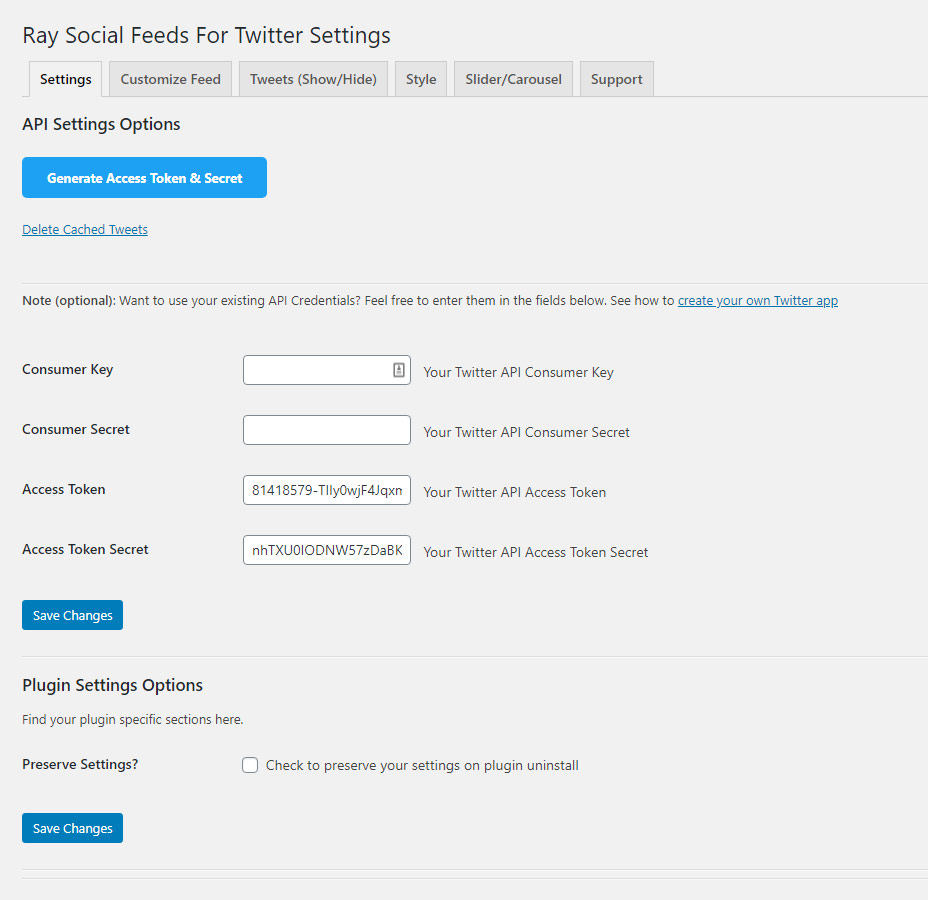This screenshot has height=900, width=928.
Task: Click the API Settings Options heading
Action: [101, 124]
